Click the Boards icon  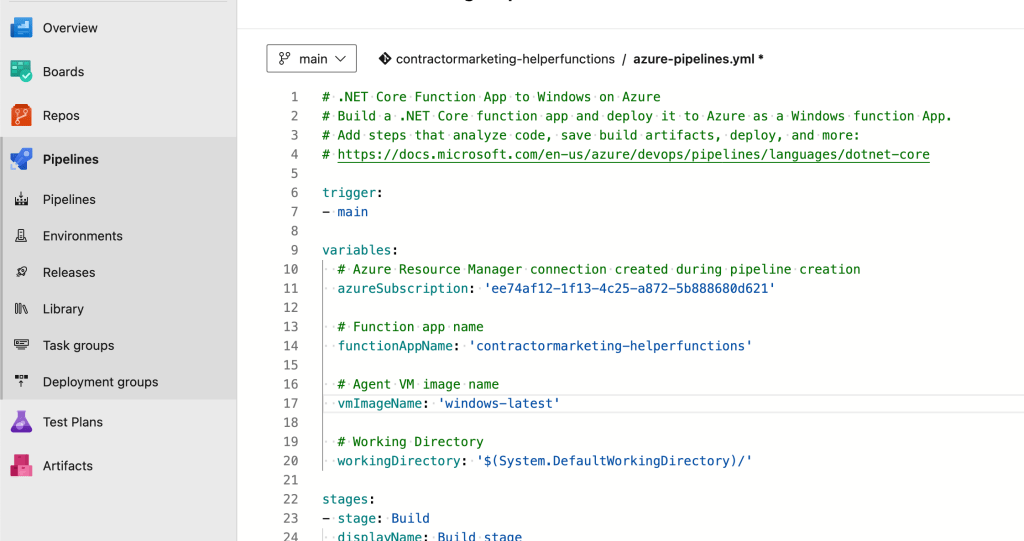click(x=21, y=71)
